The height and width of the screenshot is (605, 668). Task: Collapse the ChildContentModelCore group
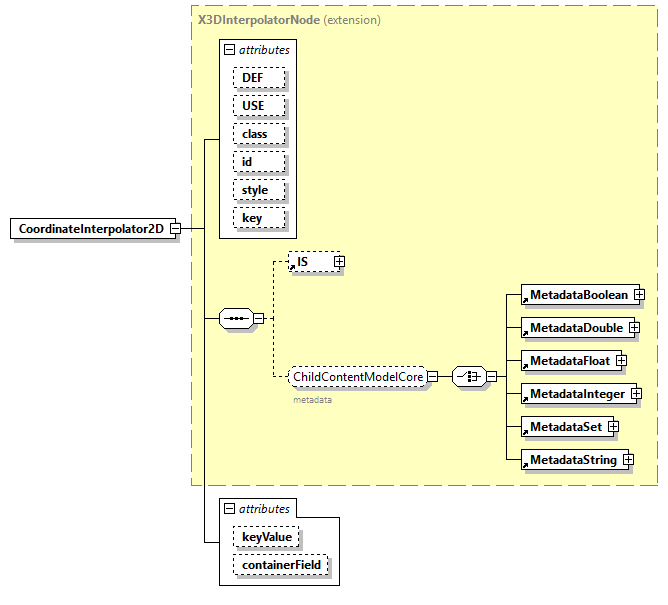433,377
